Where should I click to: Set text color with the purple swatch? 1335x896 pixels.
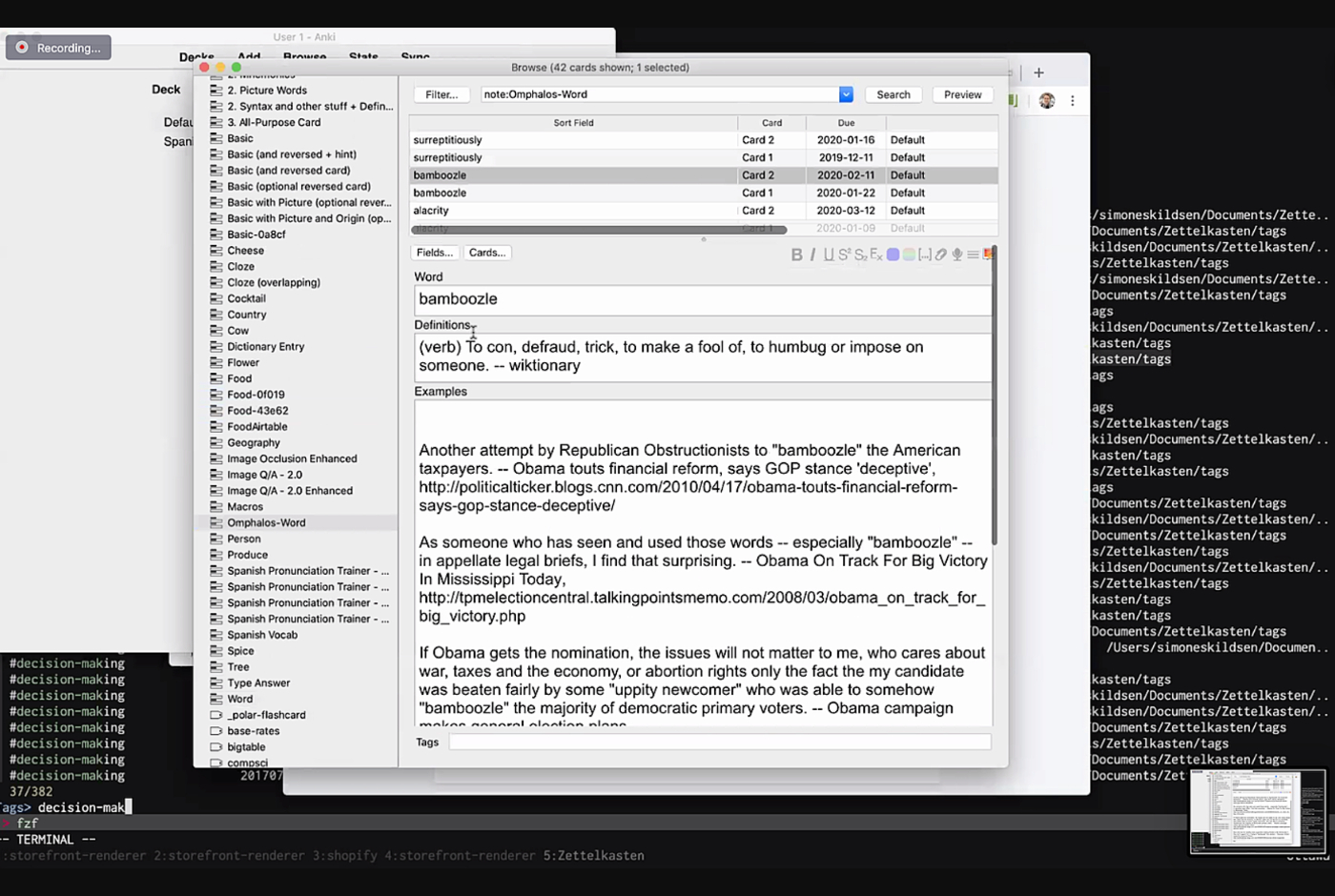pos(893,255)
